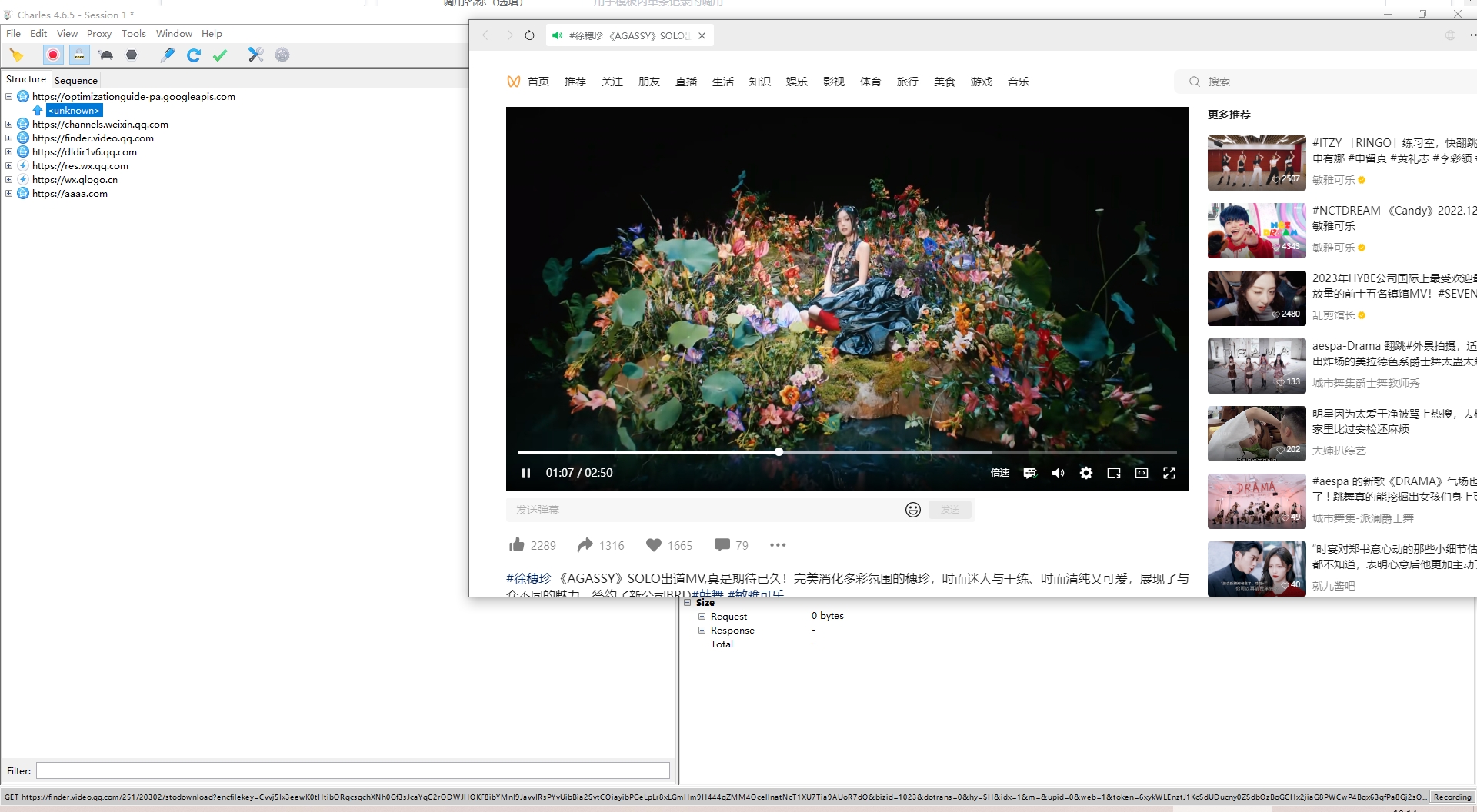Click the speaker audio icon on tab

(558, 35)
